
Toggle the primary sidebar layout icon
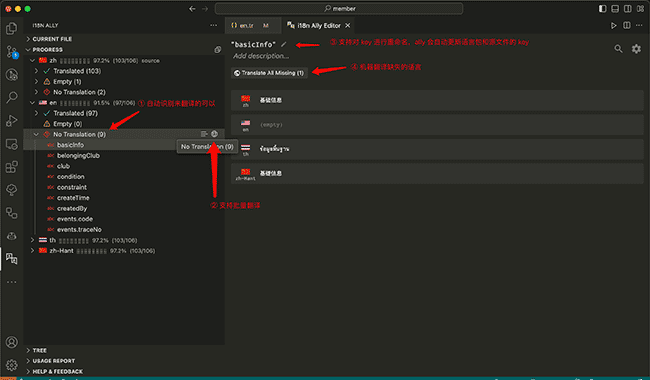point(602,9)
